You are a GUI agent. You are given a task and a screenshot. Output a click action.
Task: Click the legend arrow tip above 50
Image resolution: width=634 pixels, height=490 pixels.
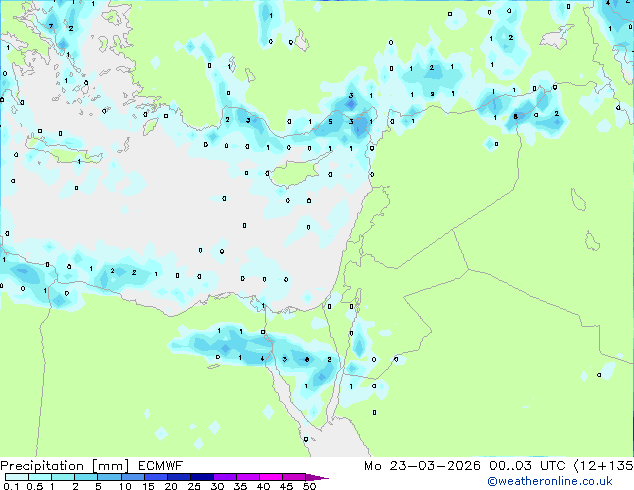click(317, 477)
